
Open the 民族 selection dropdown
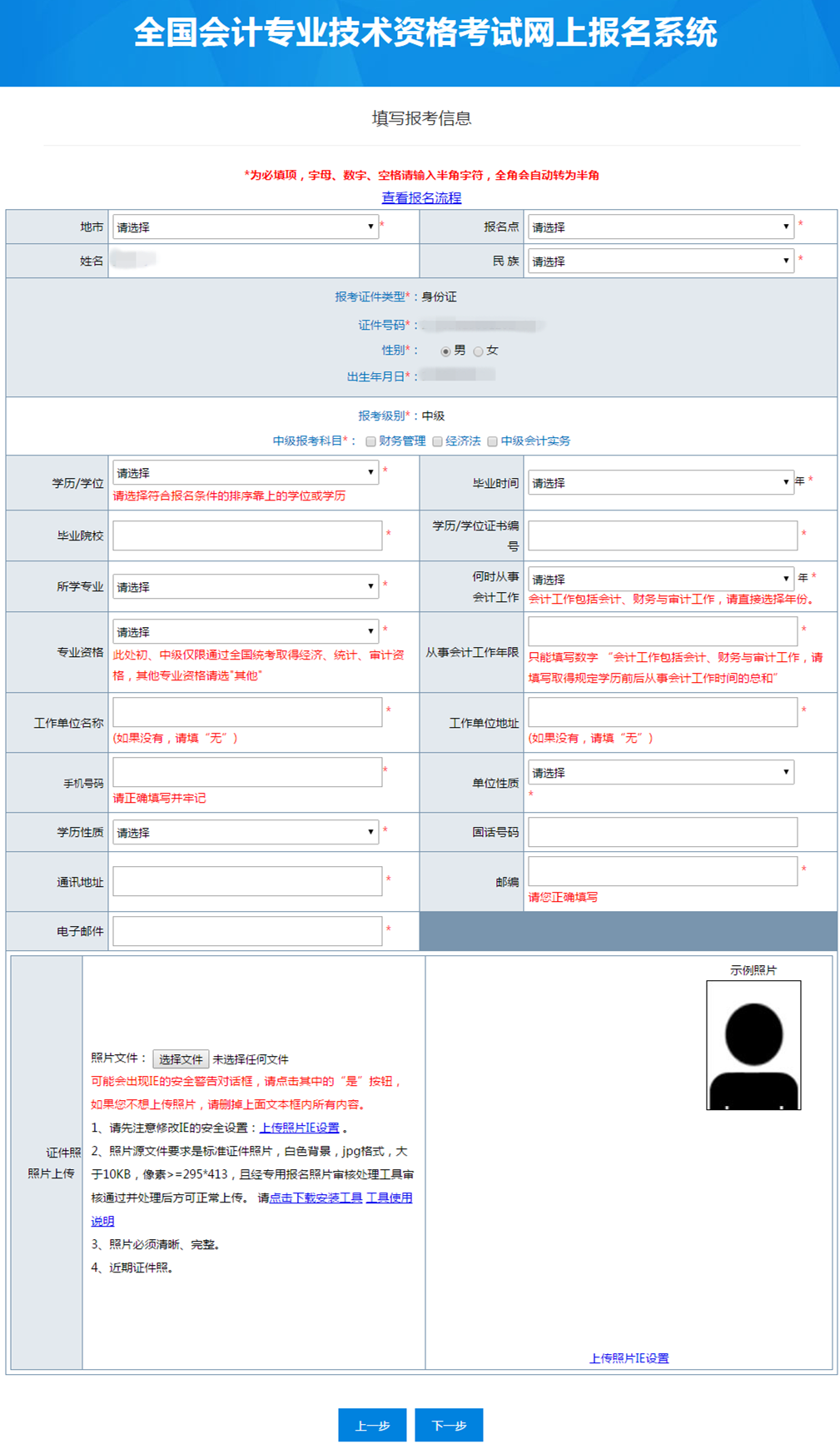point(660,261)
